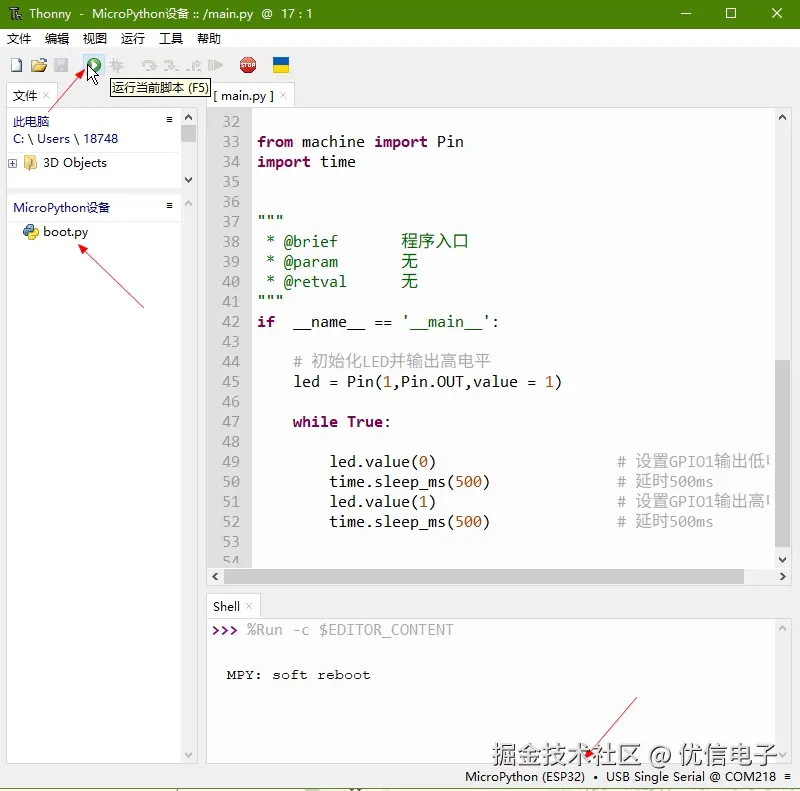Open the 文件 menu
800x791 pixels.
[19, 39]
